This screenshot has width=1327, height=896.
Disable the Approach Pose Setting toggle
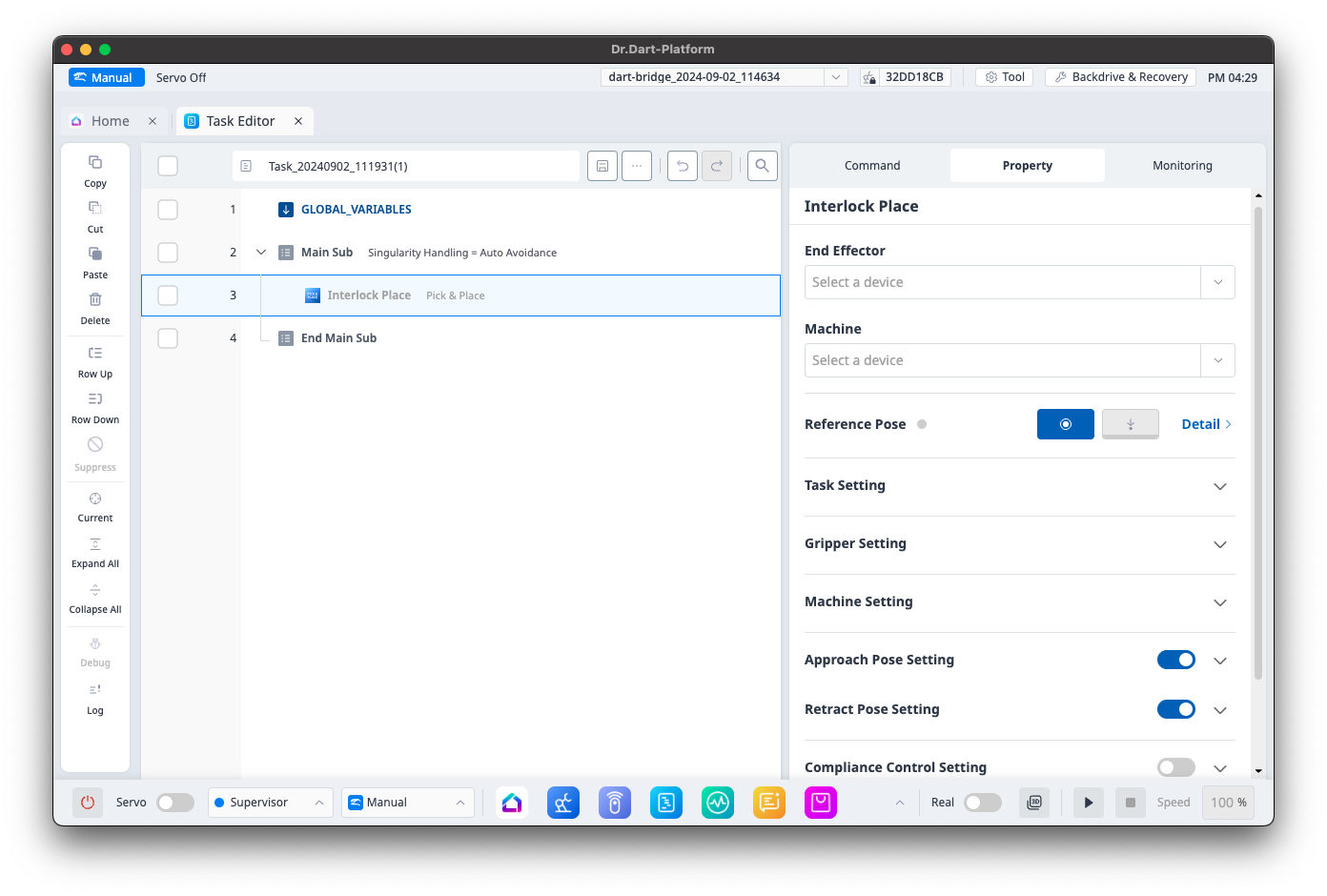[1175, 660]
